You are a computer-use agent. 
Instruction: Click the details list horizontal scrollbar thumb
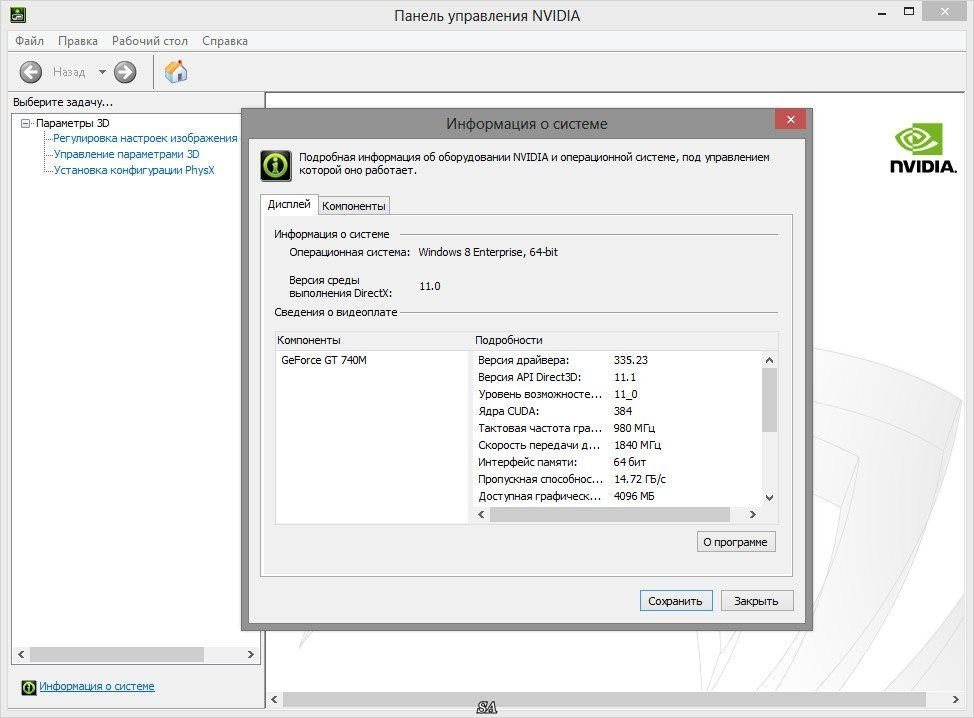(610, 514)
